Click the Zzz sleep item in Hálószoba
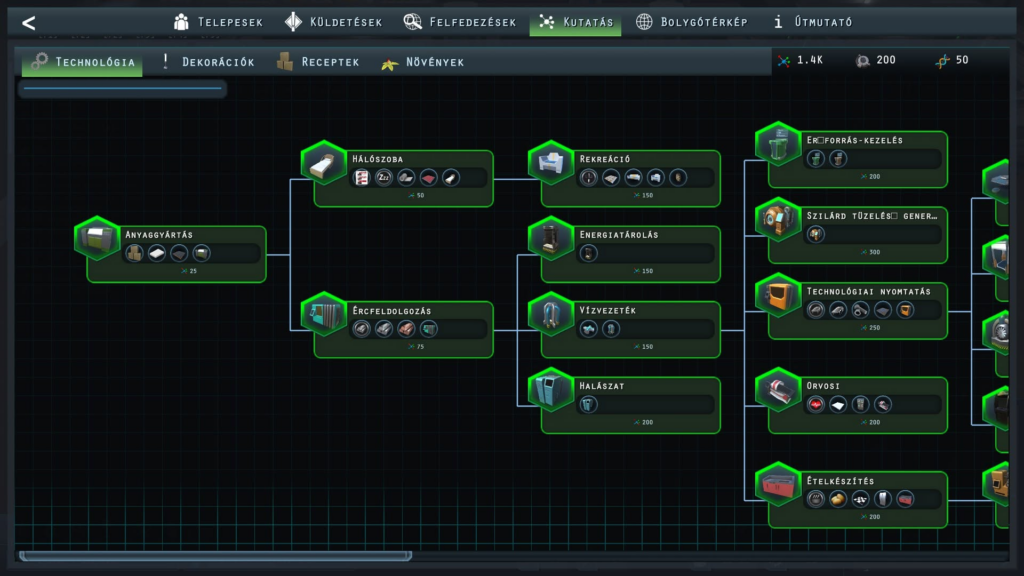The height and width of the screenshot is (576, 1024). coord(383,178)
